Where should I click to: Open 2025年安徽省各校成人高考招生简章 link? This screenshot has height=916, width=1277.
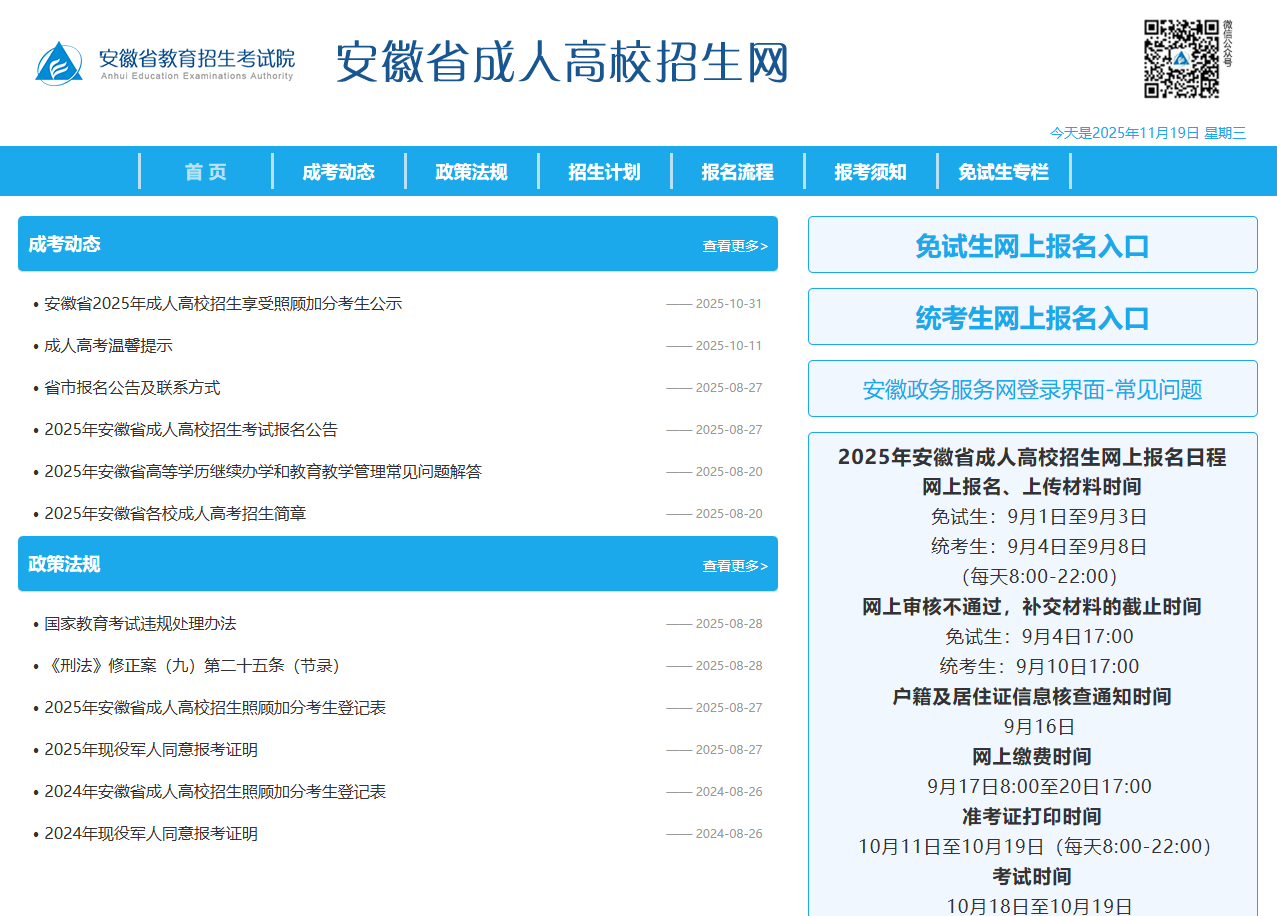pos(175,514)
